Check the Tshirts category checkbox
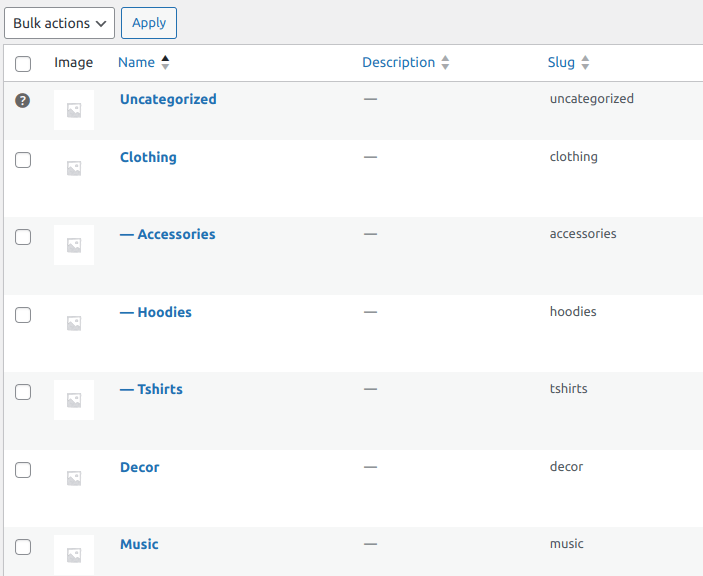Image resolution: width=703 pixels, height=576 pixels. tap(23, 392)
